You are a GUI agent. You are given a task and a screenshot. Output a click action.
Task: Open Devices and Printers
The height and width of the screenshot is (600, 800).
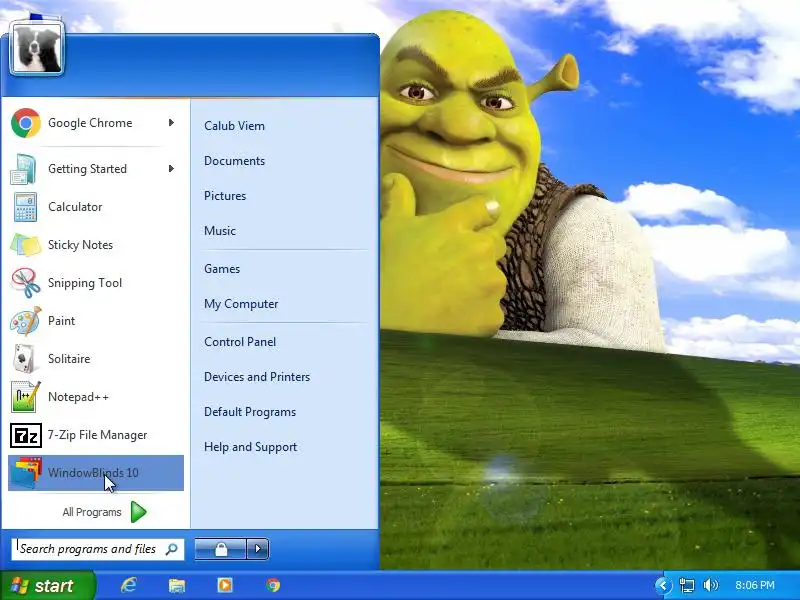click(257, 377)
